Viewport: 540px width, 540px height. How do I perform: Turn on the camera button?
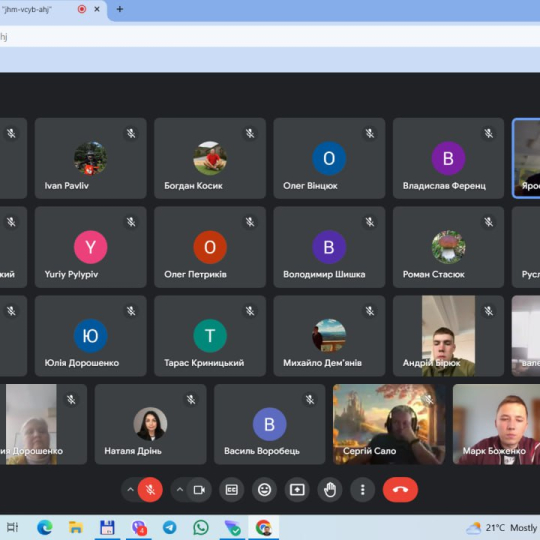199,489
